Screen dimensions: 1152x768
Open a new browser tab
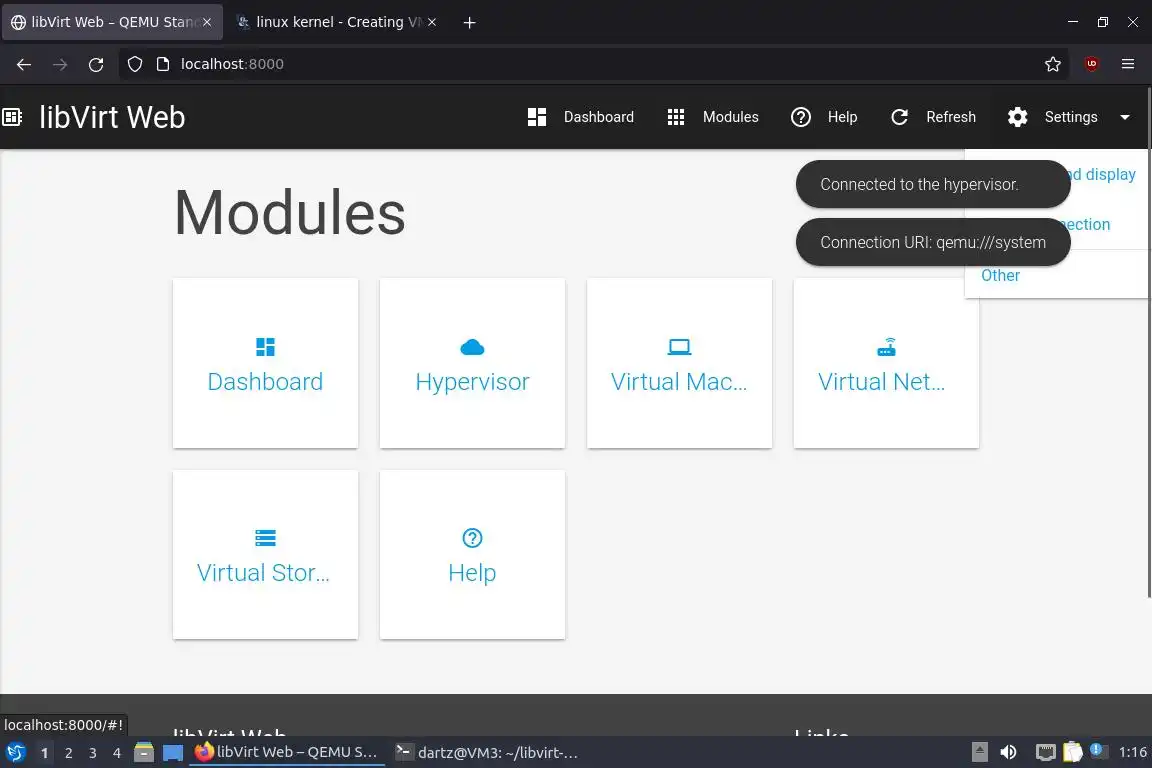coord(469,23)
